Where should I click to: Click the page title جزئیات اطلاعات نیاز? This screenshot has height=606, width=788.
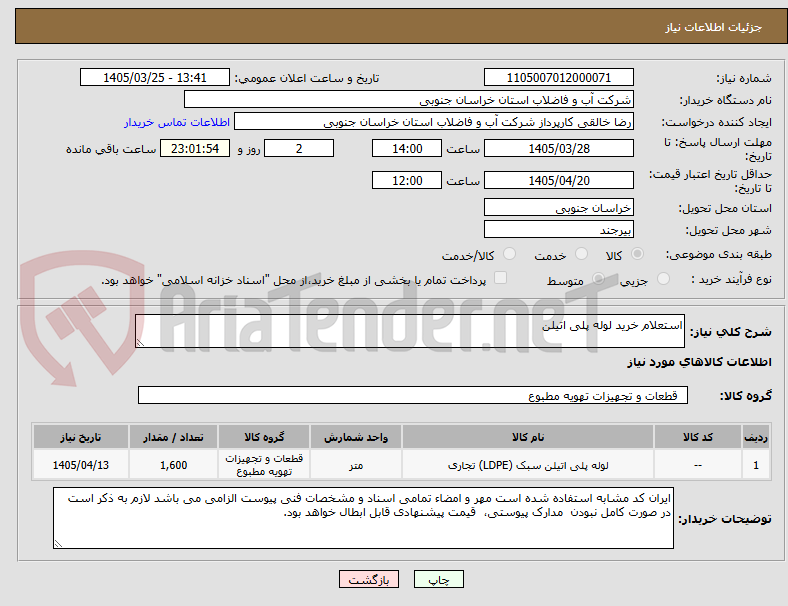(x=714, y=27)
